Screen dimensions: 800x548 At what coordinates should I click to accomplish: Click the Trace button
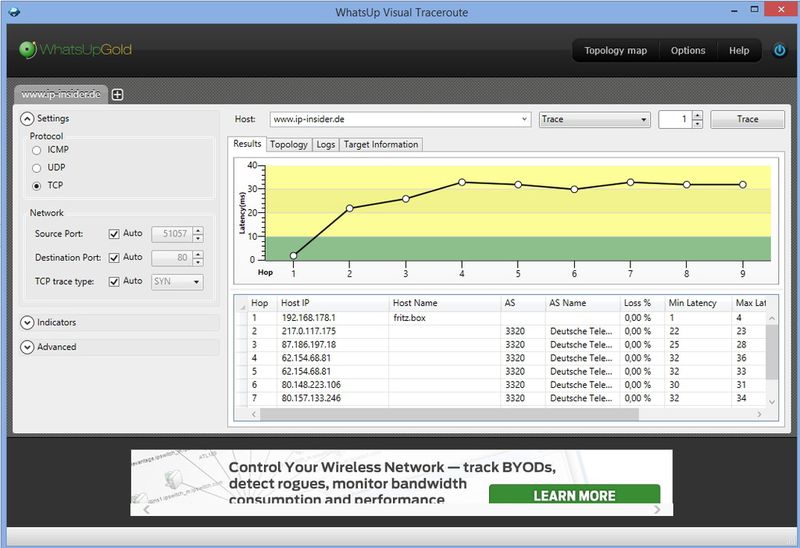click(747, 119)
